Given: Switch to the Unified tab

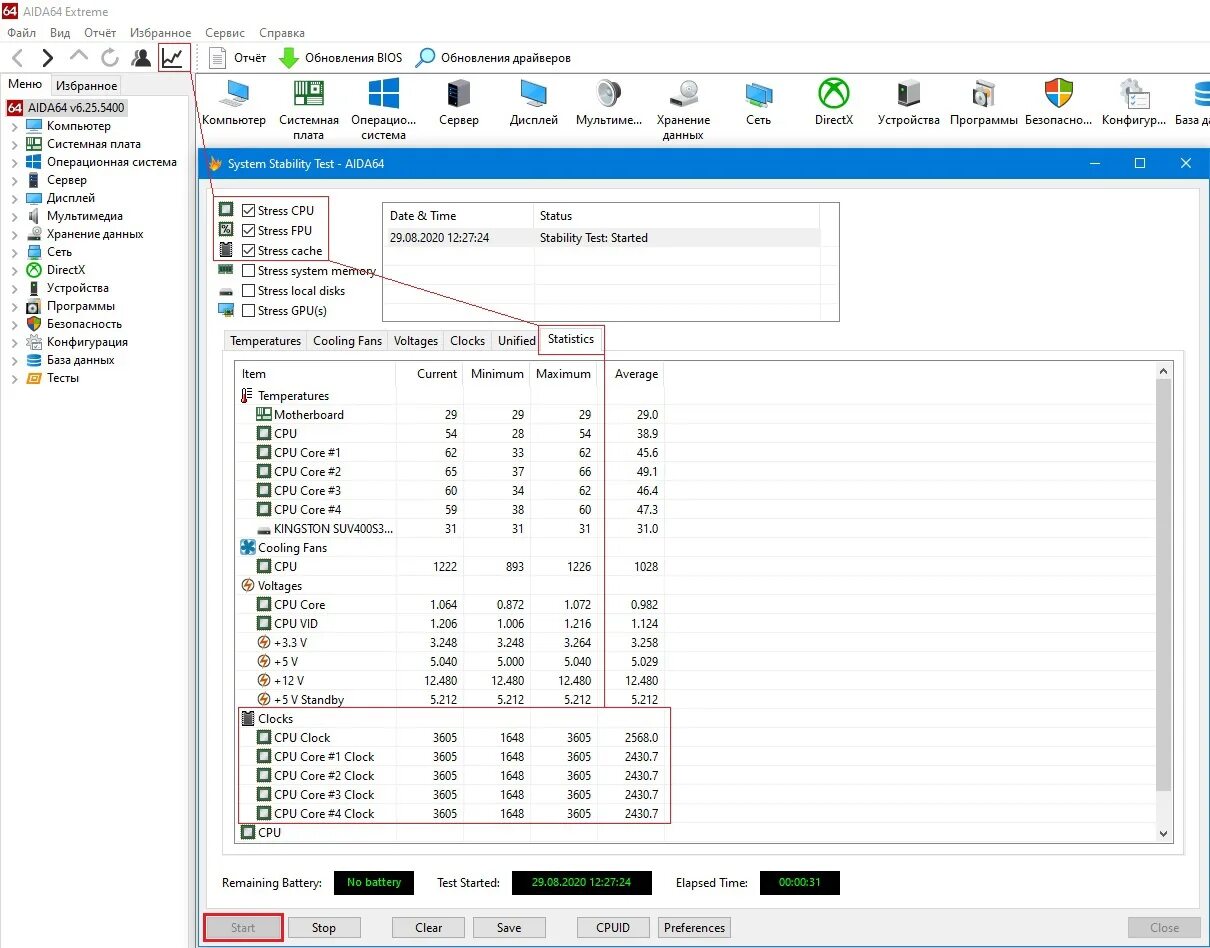Looking at the screenshot, I should 516,341.
